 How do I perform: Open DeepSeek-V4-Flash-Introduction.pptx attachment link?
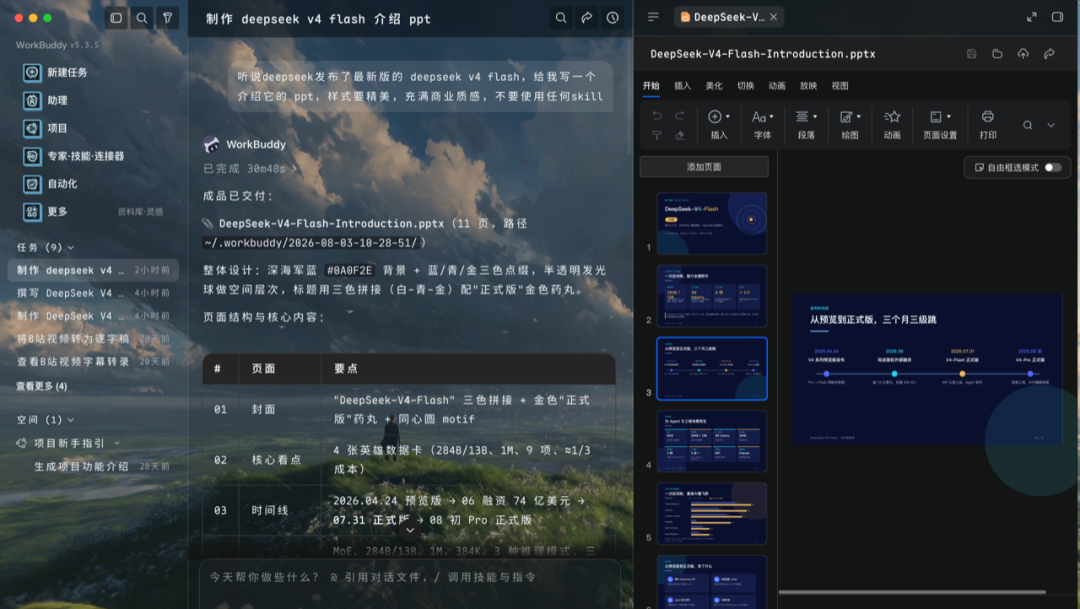point(331,224)
